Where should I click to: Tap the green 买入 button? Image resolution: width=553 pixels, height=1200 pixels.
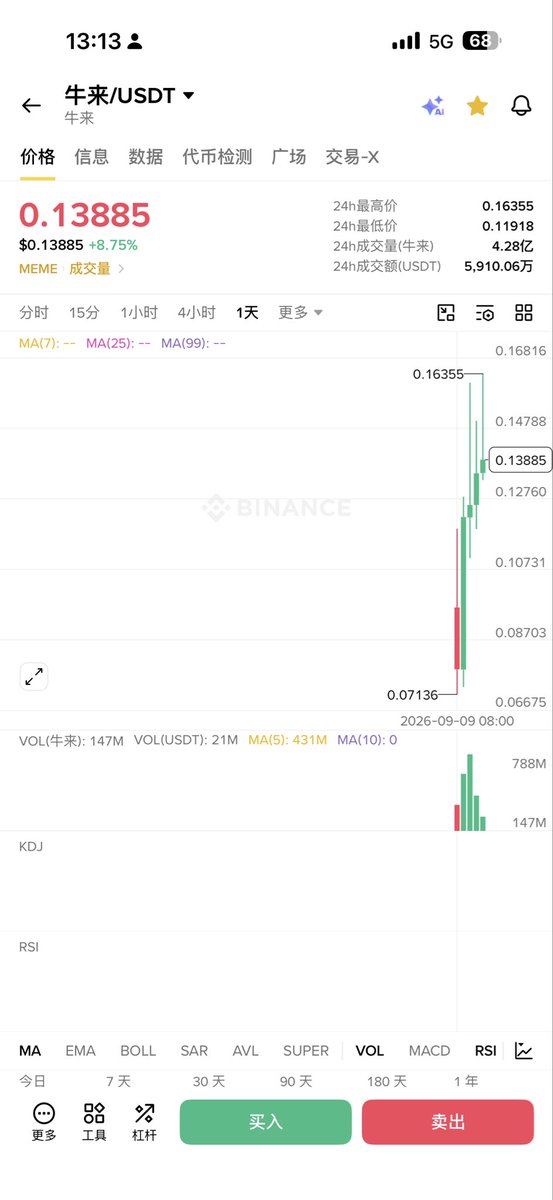click(266, 1122)
